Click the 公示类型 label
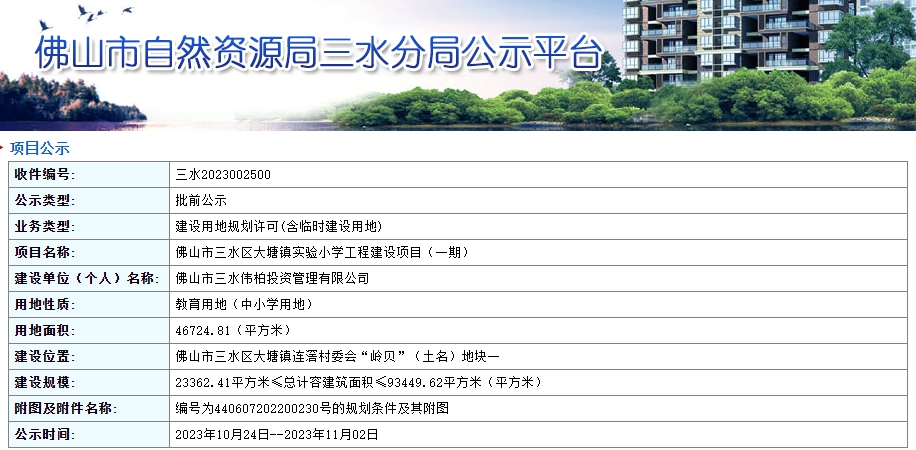916x450 pixels. point(45,200)
